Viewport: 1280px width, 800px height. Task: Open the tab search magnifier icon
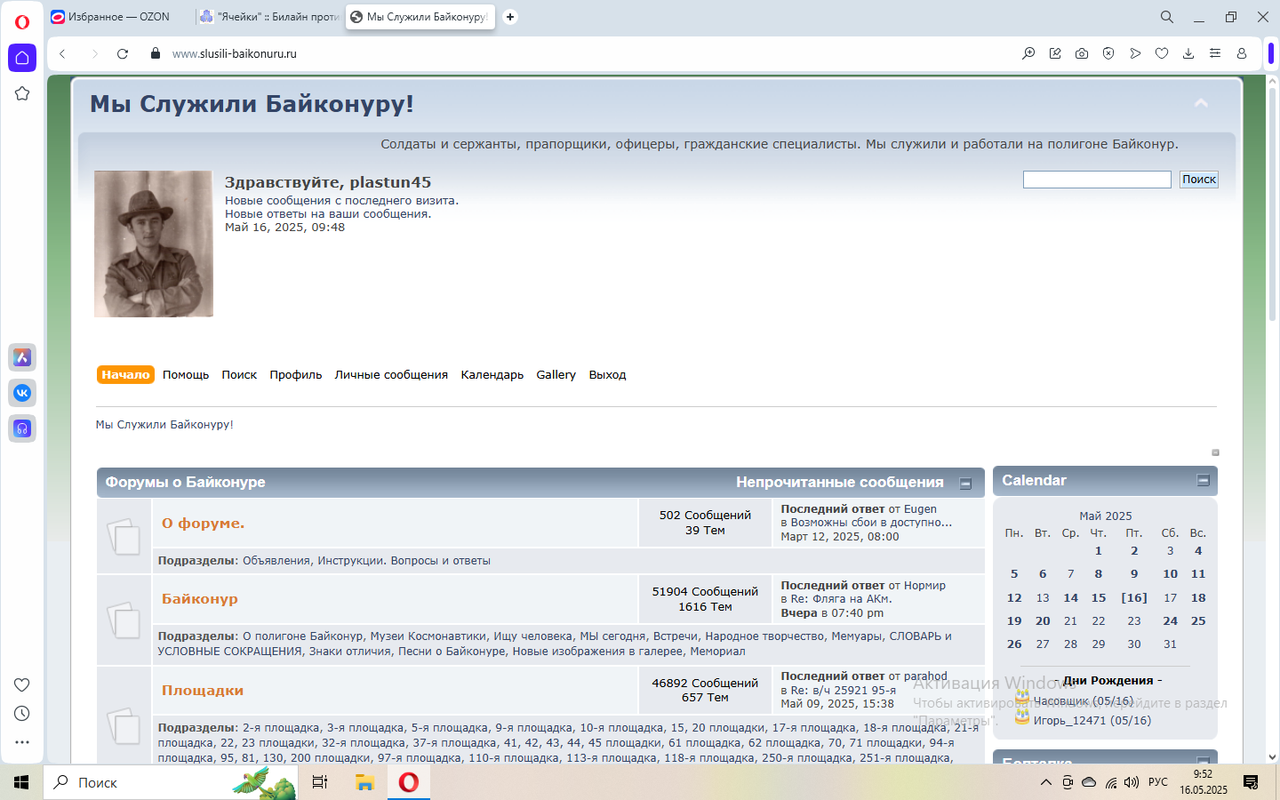pos(1167,17)
